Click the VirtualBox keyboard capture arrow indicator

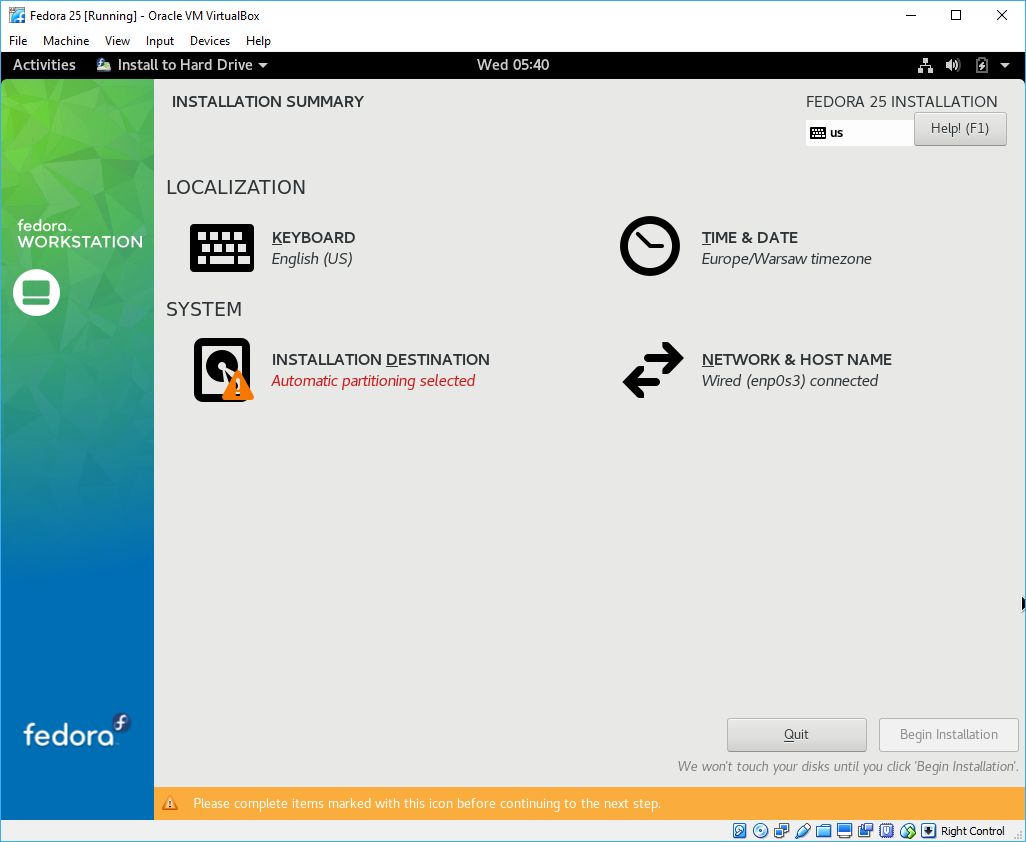tap(929, 831)
